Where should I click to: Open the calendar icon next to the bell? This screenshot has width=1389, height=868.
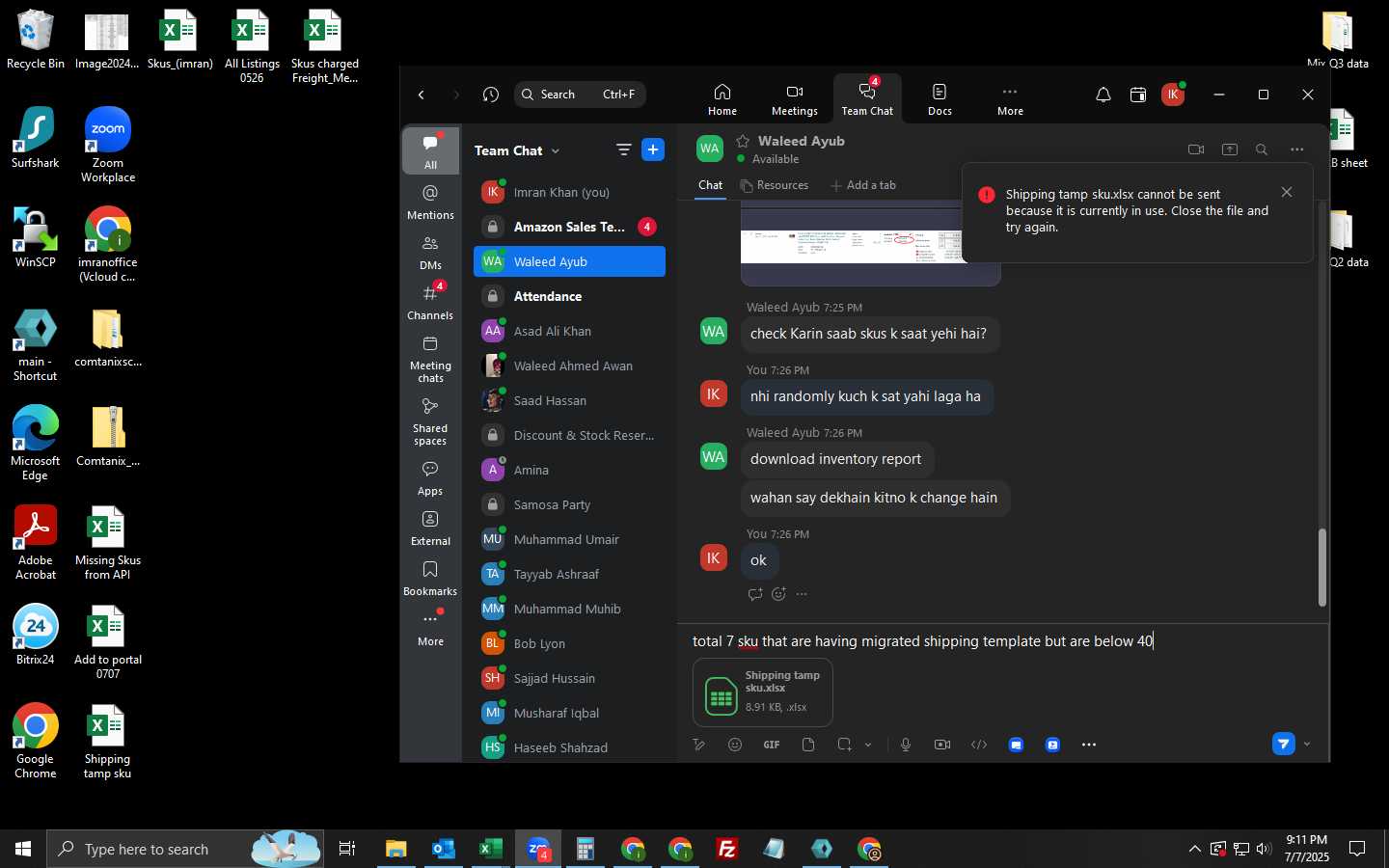1138,95
